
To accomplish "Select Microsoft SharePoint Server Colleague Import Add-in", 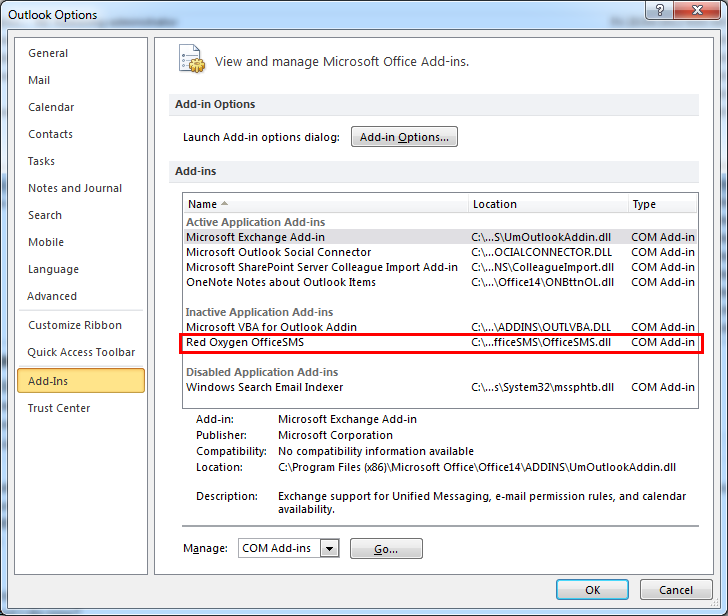I will click(x=440, y=267).
